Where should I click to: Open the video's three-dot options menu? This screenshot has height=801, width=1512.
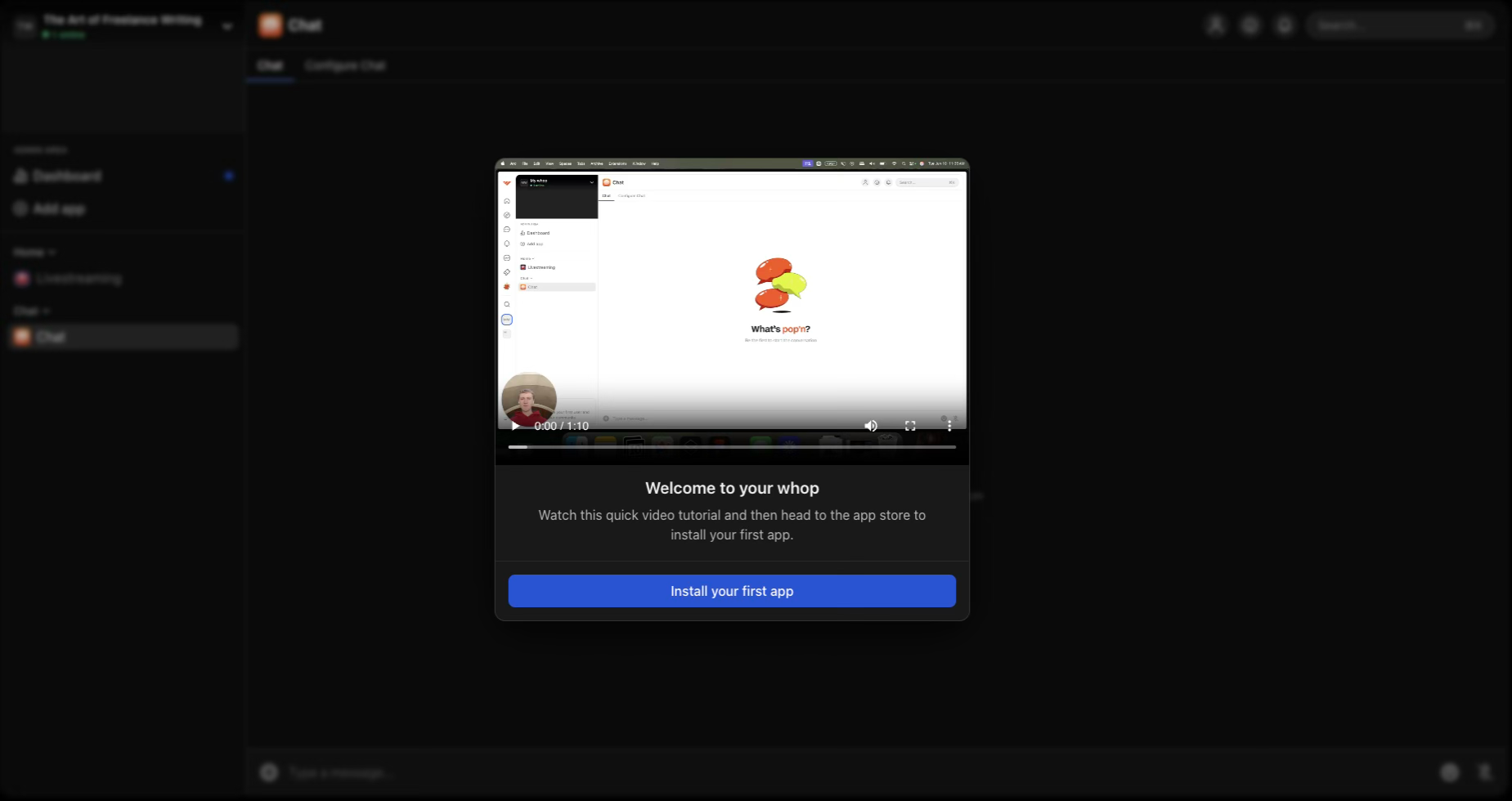949,426
